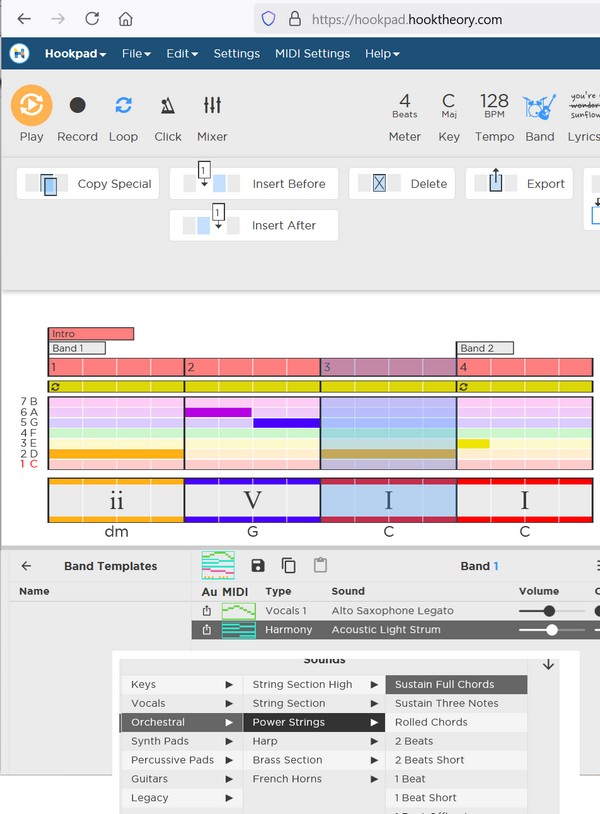This screenshot has width=600, height=814.
Task: Toggle loop marker on measure 1
Action: click(54, 386)
